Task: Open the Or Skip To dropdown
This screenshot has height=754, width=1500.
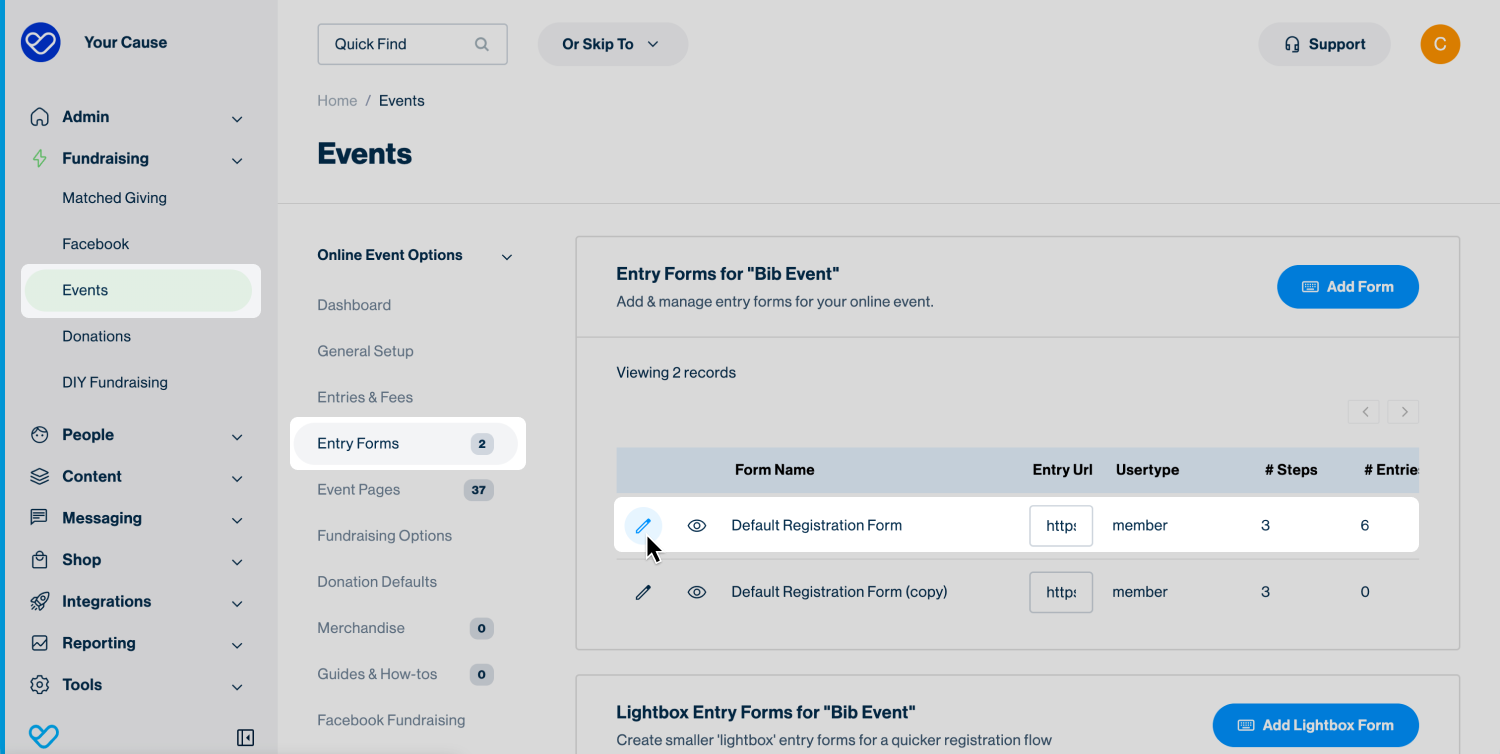Action: (612, 44)
